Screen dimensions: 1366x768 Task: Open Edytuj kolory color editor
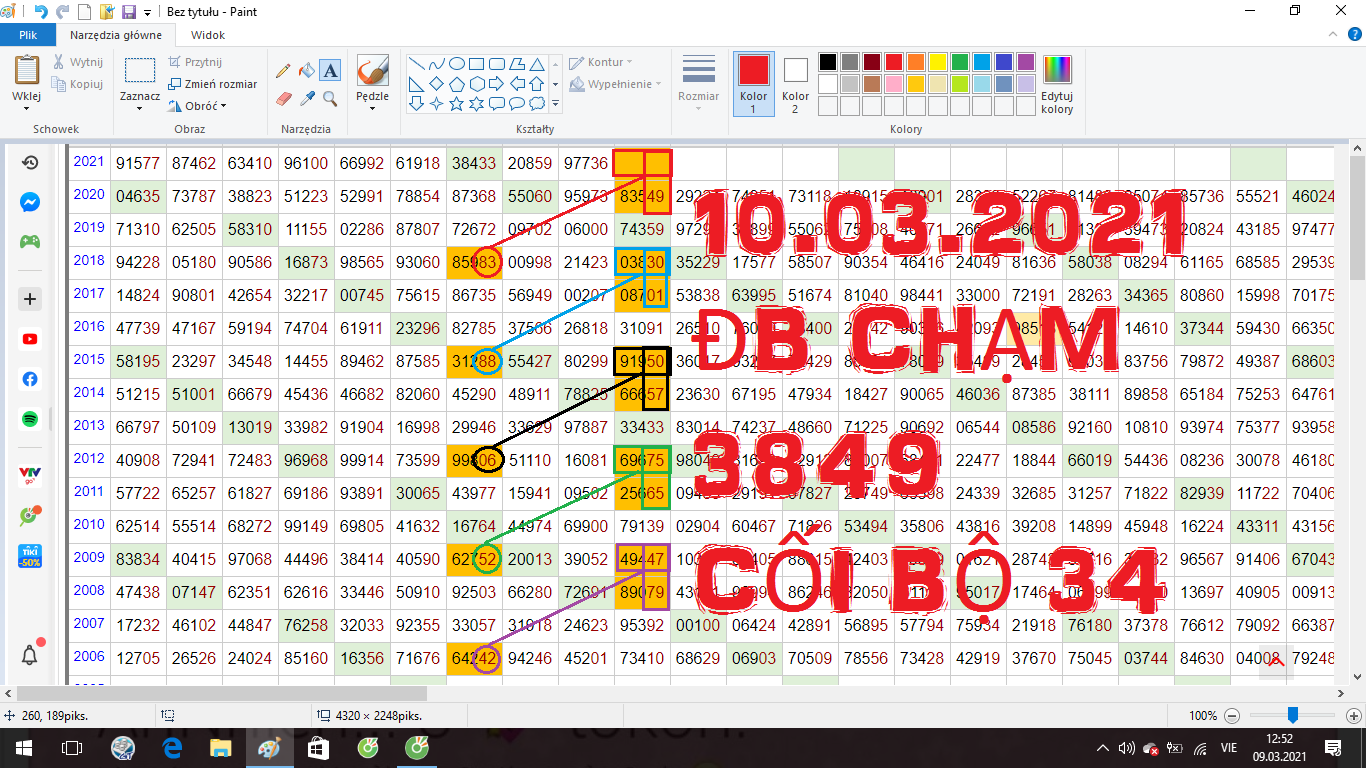[x=1056, y=83]
